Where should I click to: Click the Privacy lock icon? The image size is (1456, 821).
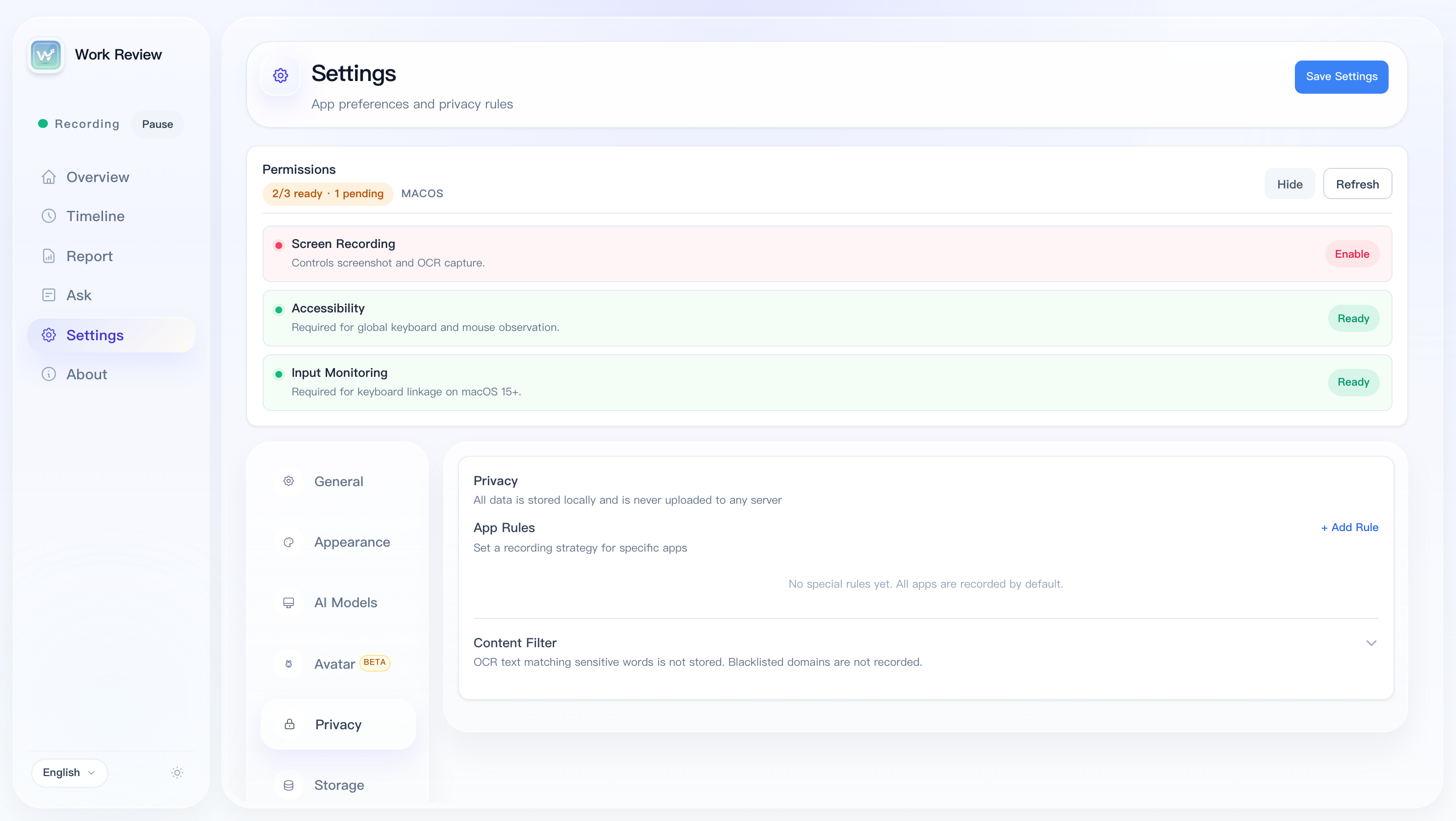click(x=290, y=724)
